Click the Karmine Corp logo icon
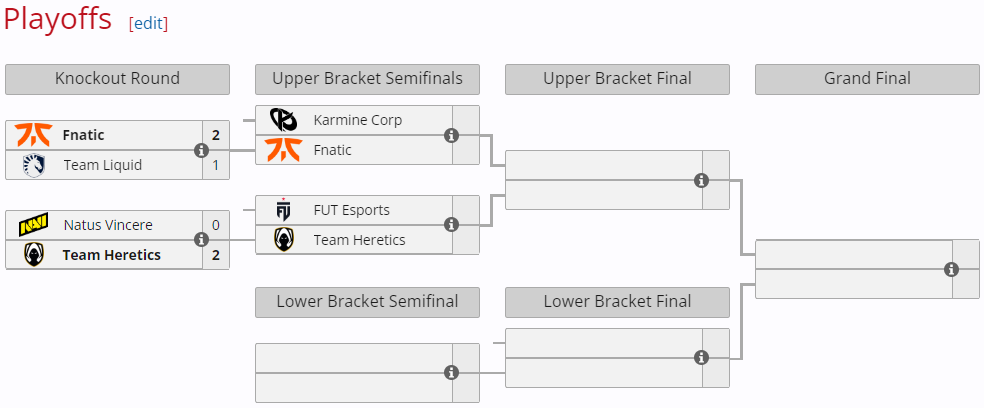This screenshot has height=408, width=984. pyautogui.click(x=284, y=120)
